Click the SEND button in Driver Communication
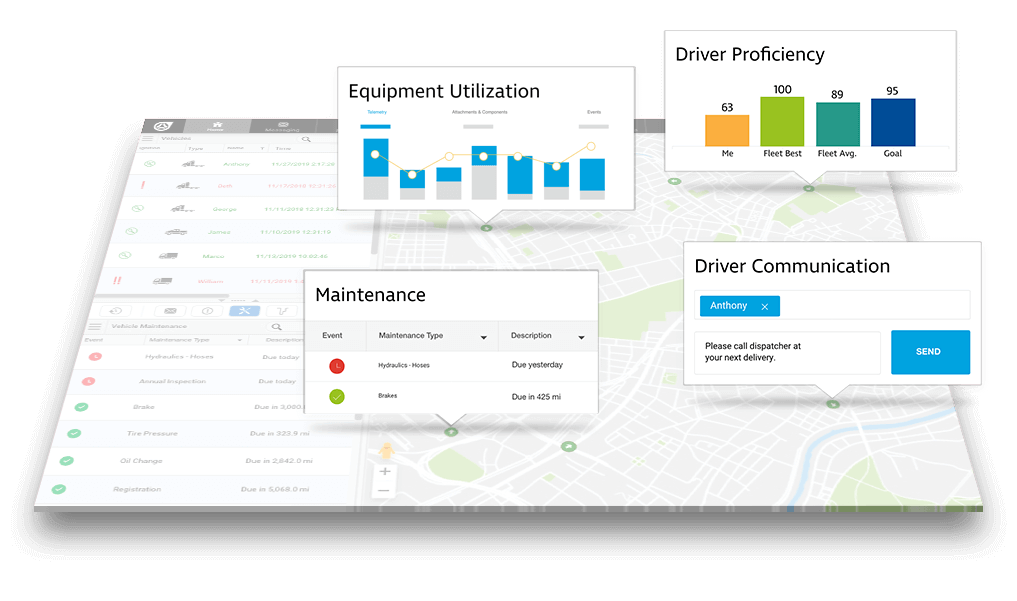Screen dimensions: 1017x601 point(930,352)
